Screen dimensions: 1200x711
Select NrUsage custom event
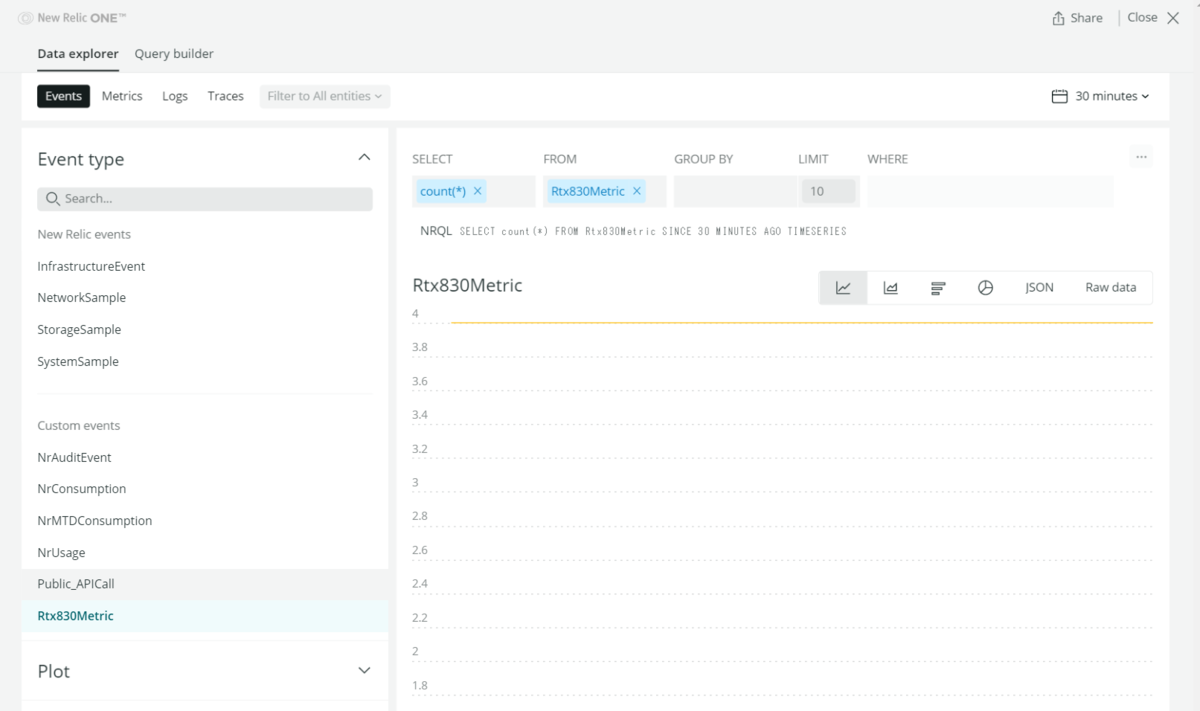pos(61,553)
